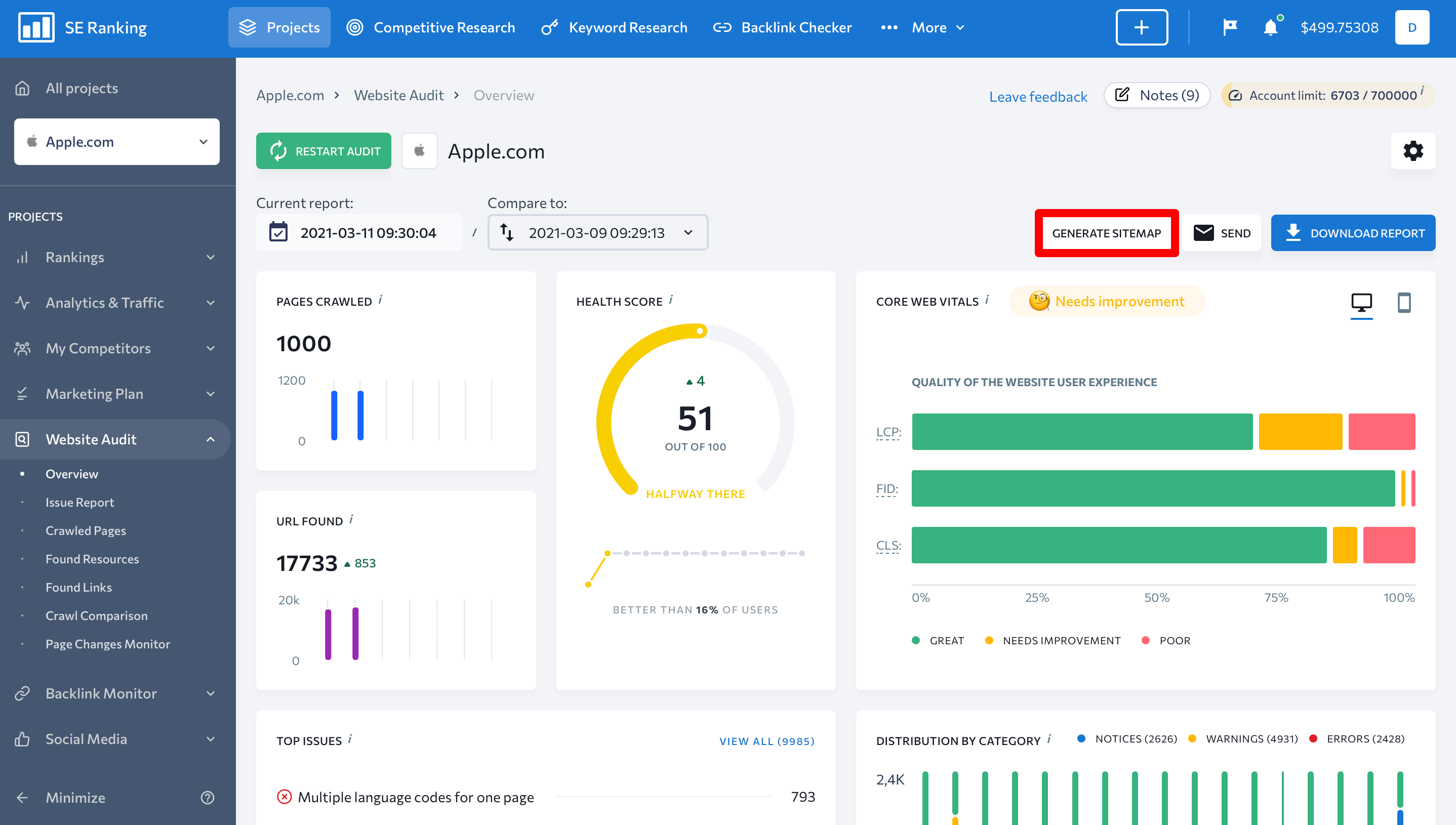Click Download Report button

pos(1353,233)
